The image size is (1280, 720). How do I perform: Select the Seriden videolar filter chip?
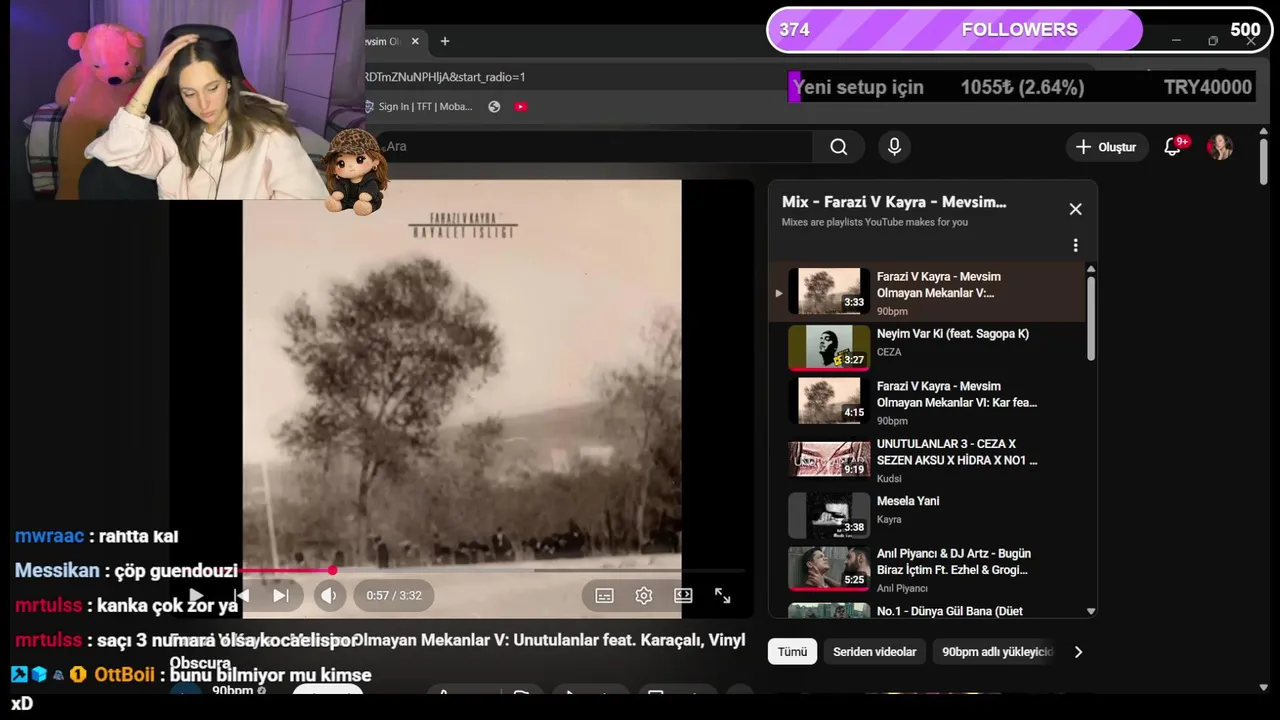click(875, 652)
